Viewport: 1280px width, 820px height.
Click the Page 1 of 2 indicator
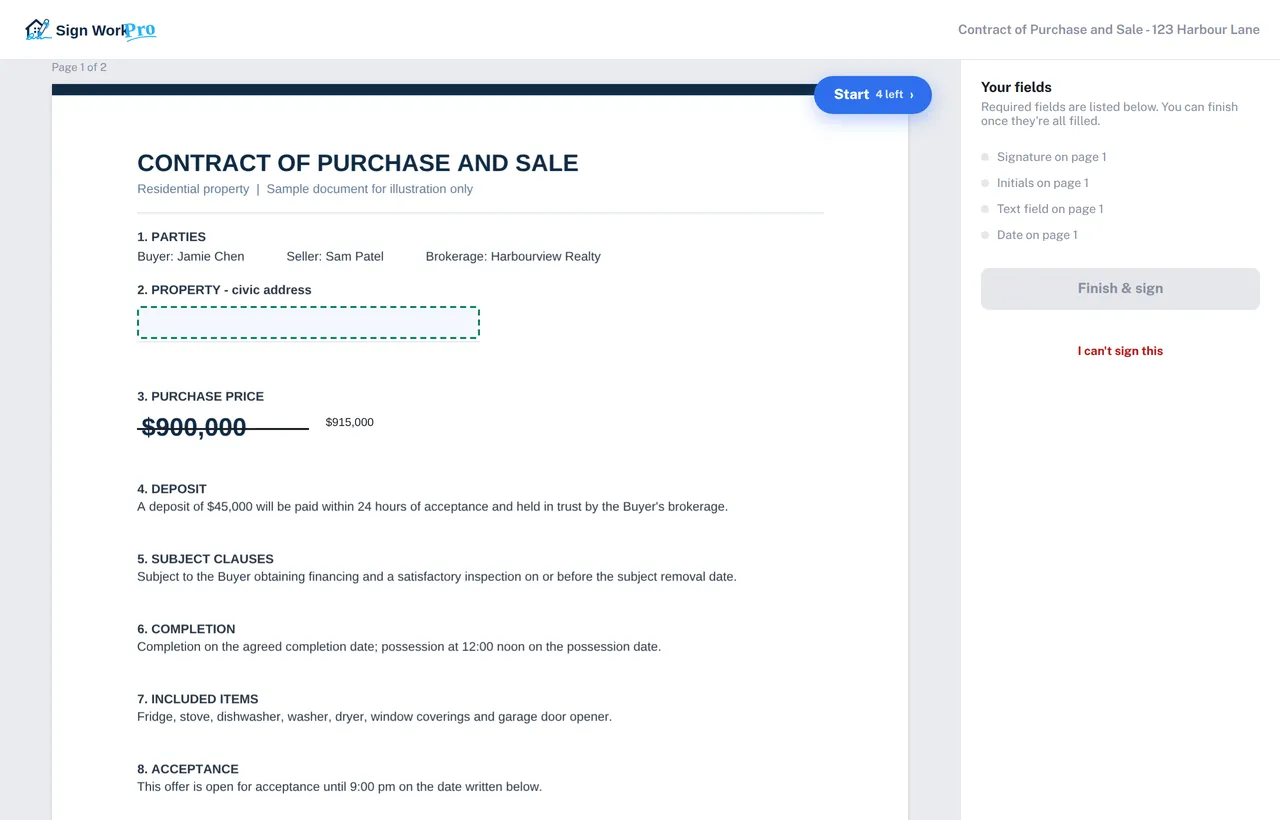(79, 67)
